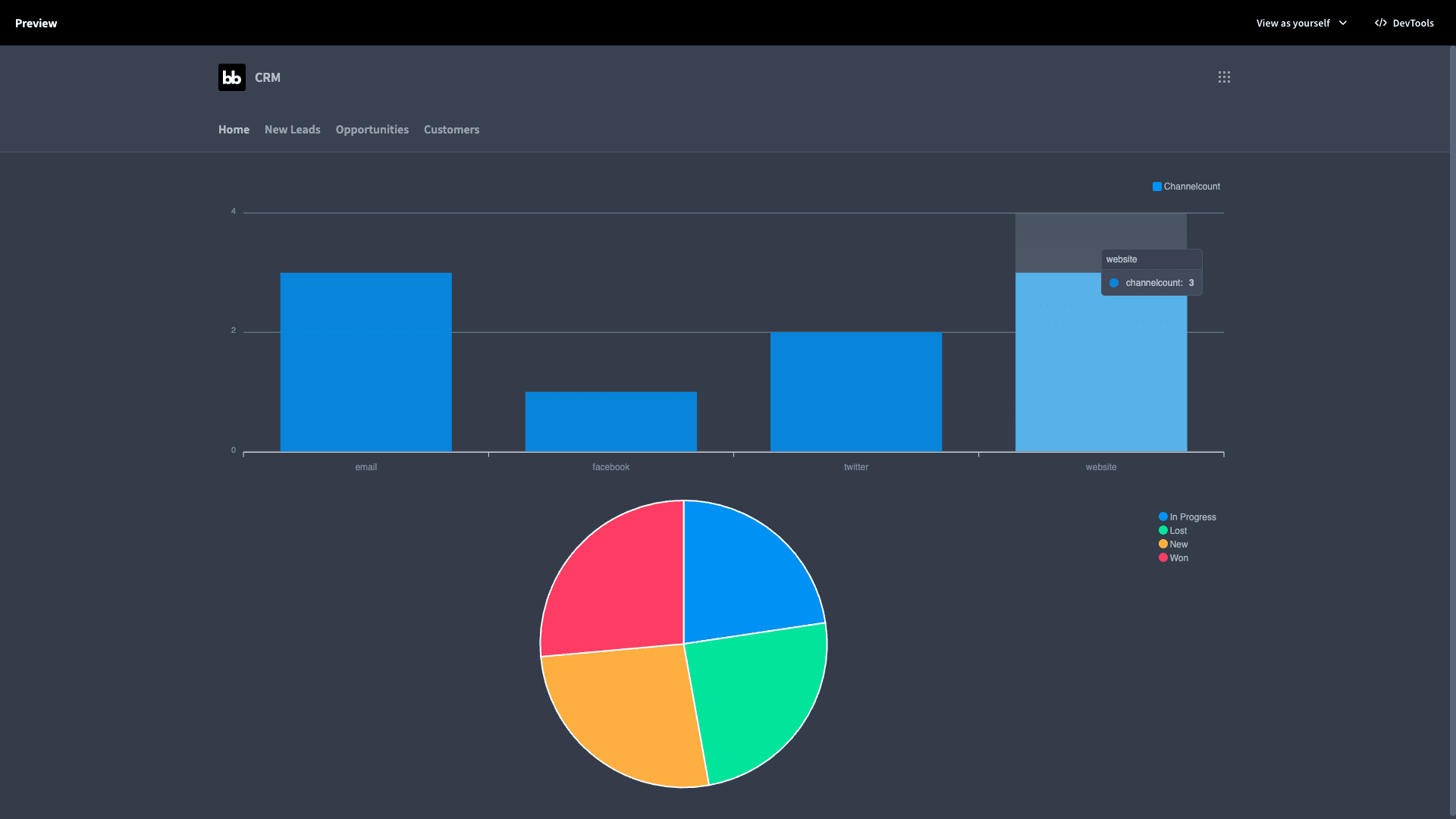Open the Home tab

coord(234,130)
